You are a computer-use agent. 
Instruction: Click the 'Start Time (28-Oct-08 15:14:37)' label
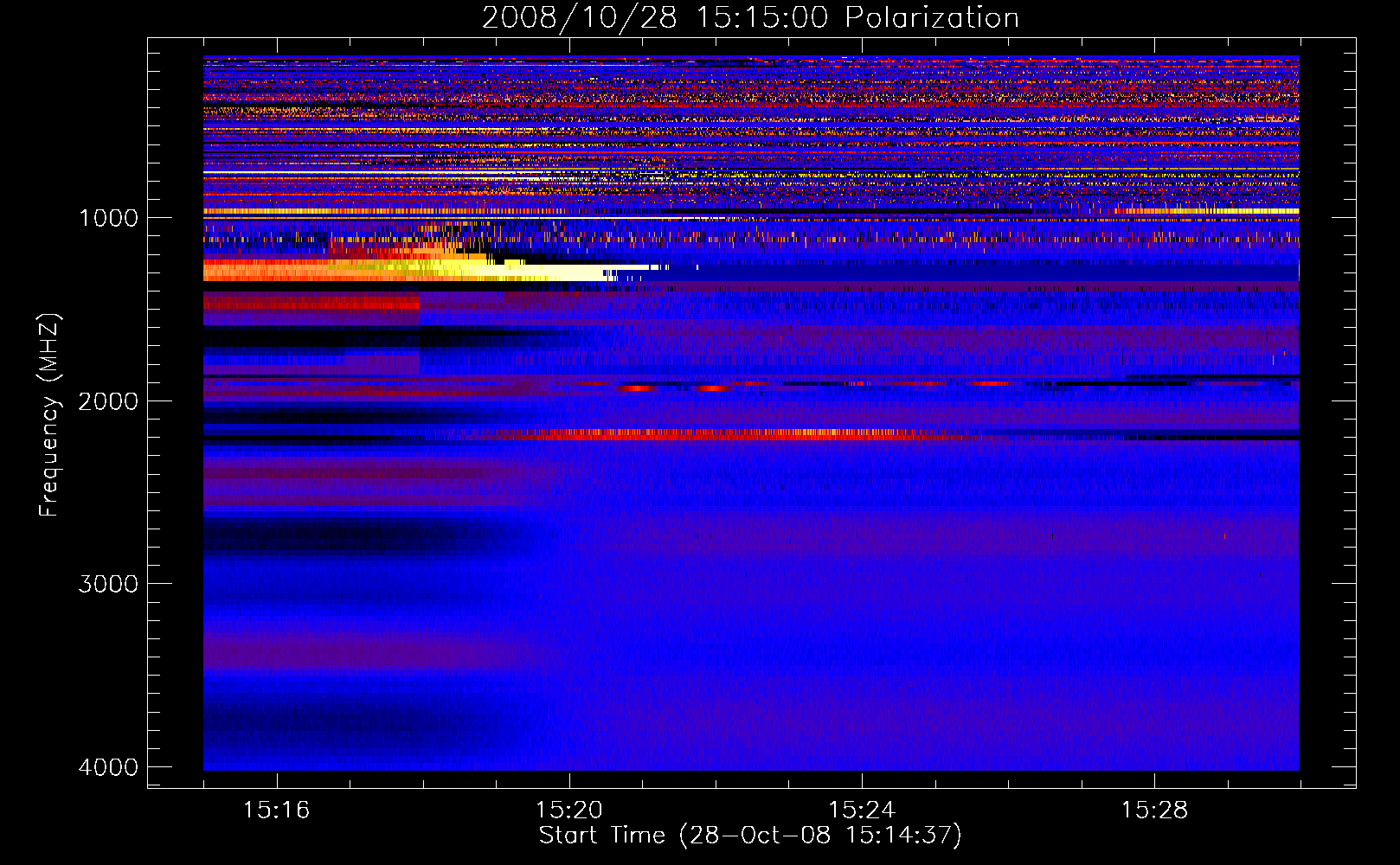750,836
